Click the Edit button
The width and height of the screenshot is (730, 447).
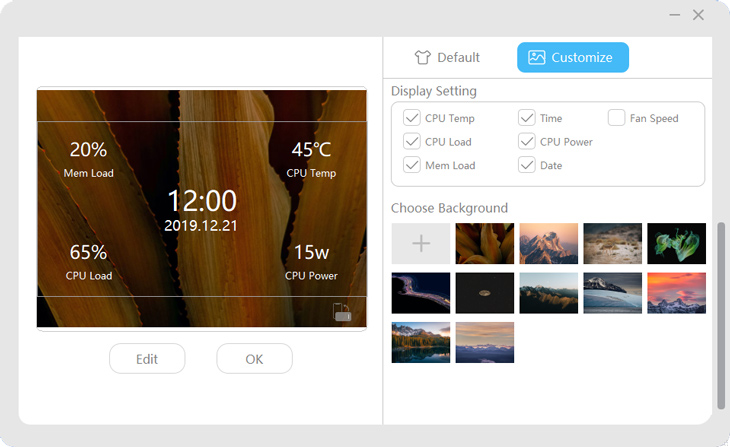coord(147,359)
